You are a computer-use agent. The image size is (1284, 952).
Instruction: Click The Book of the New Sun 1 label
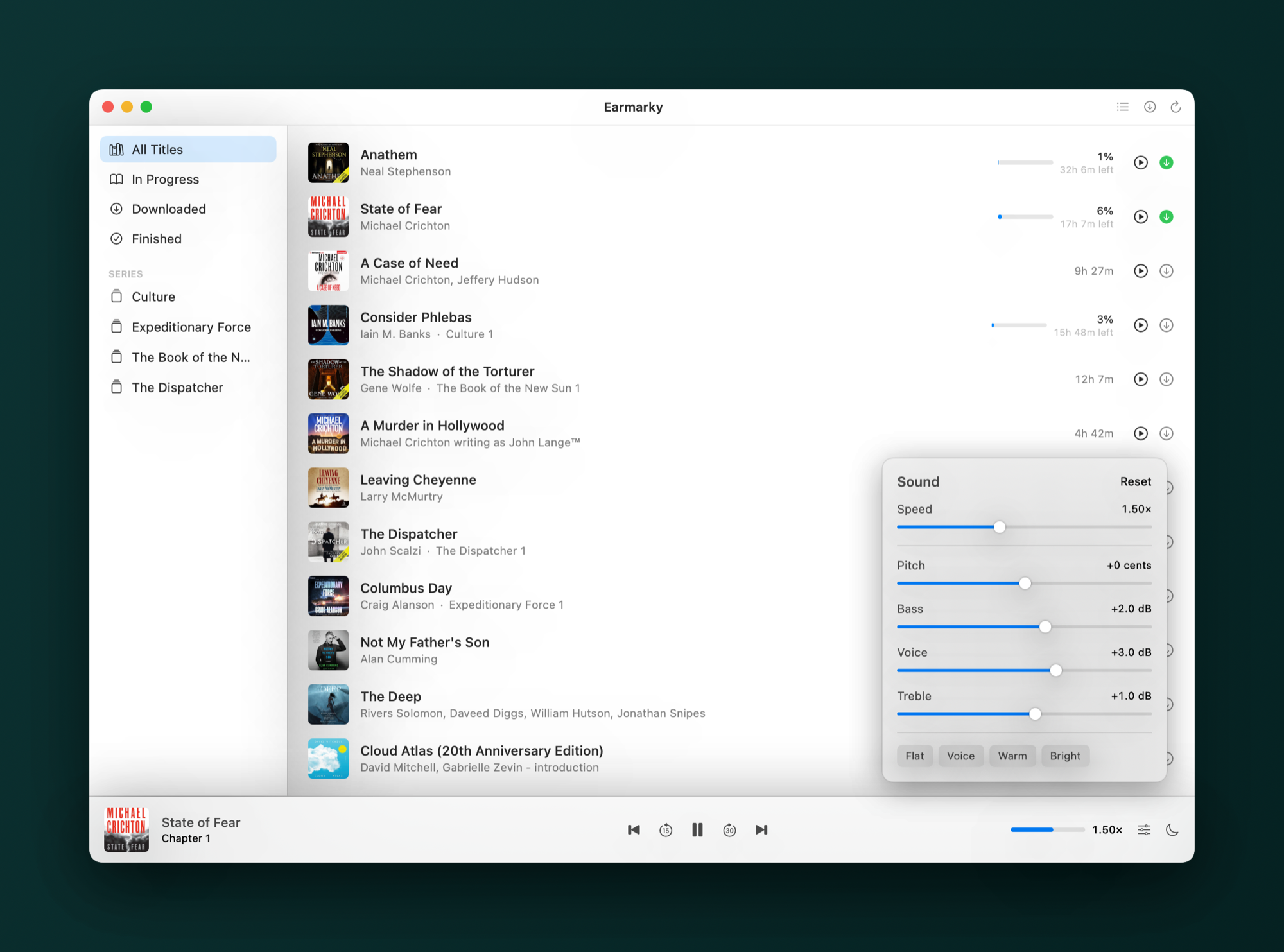click(508, 388)
